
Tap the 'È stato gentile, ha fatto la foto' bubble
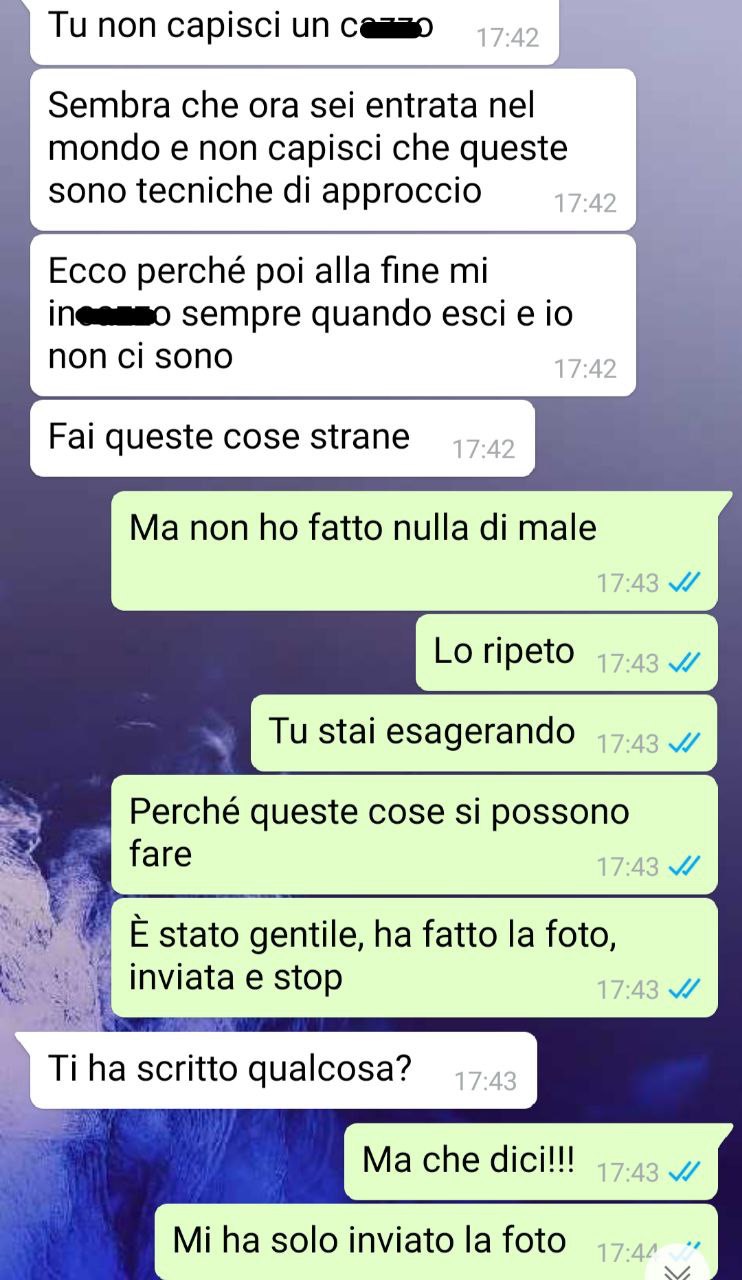tap(414, 957)
